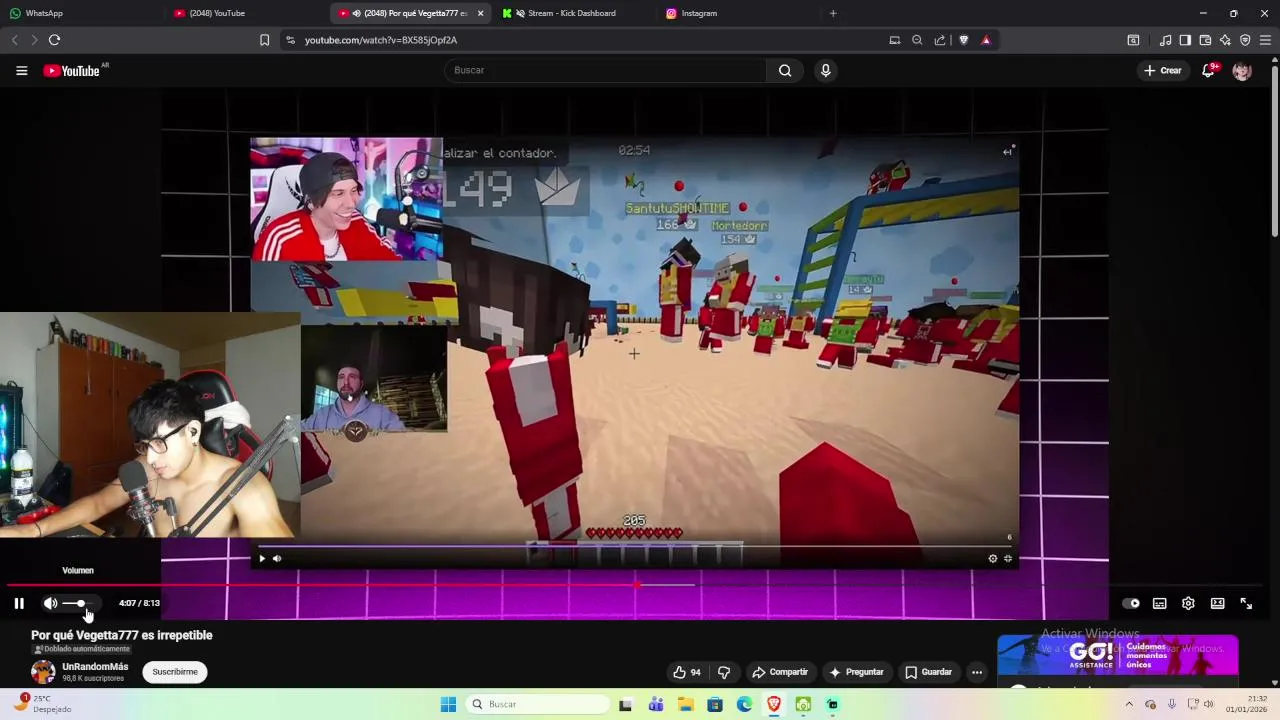
Task: Pause the video
Action: (19, 603)
